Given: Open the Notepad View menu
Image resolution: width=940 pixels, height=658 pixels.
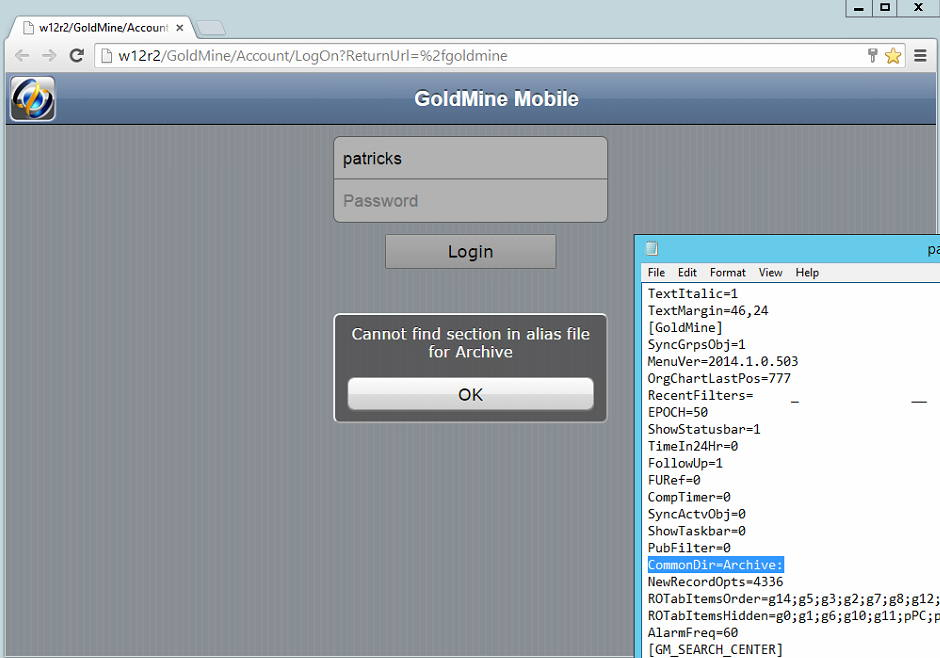Looking at the screenshot, I should pyautogui.click(x=770, y=272).
